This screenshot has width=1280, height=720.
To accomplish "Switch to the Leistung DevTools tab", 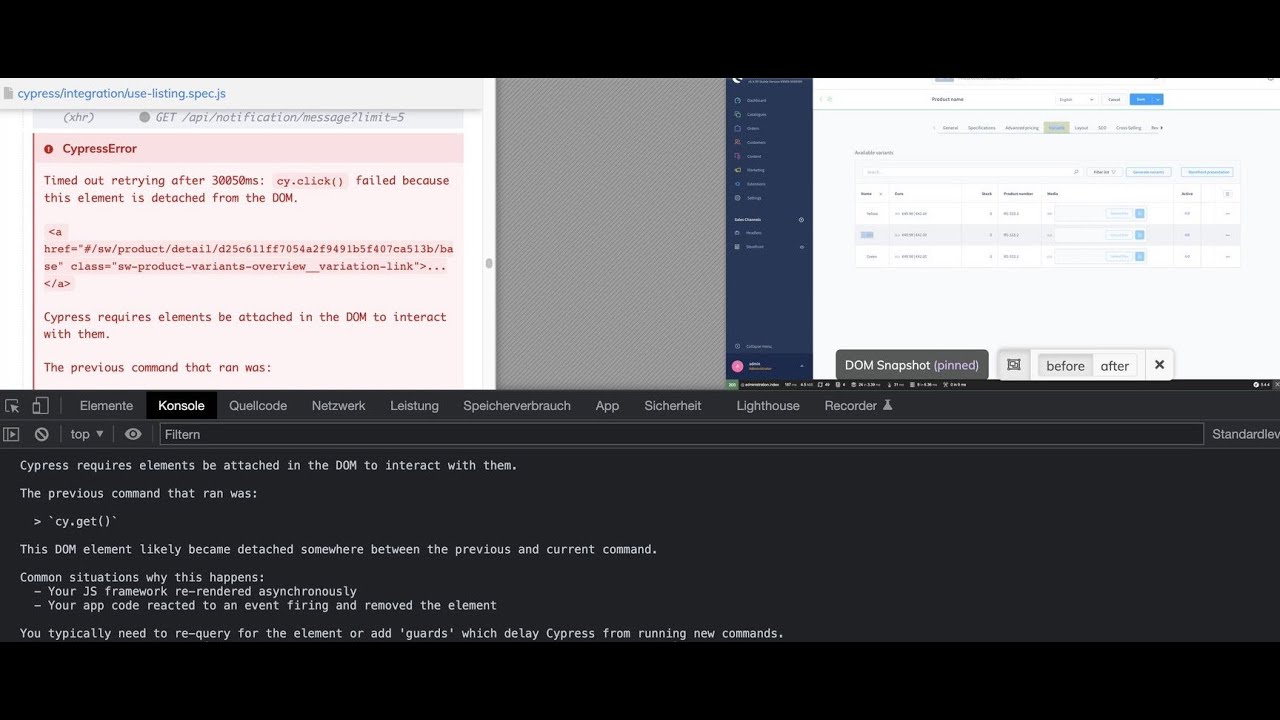I will click(414, 406).
